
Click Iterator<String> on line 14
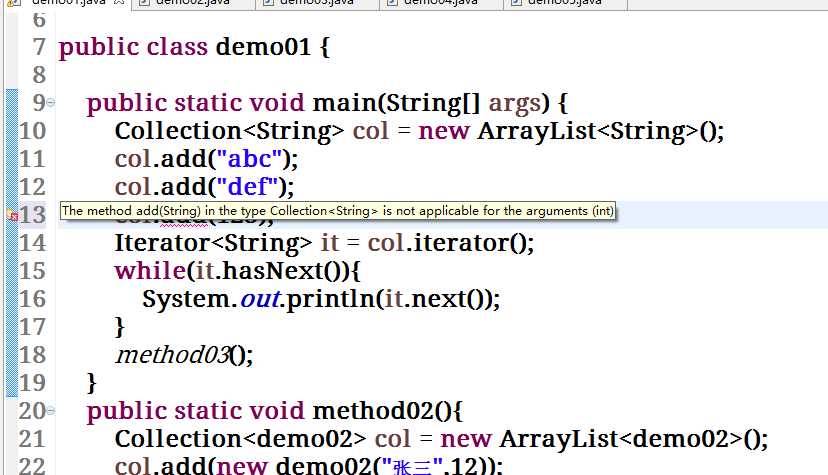pos(213,243)
